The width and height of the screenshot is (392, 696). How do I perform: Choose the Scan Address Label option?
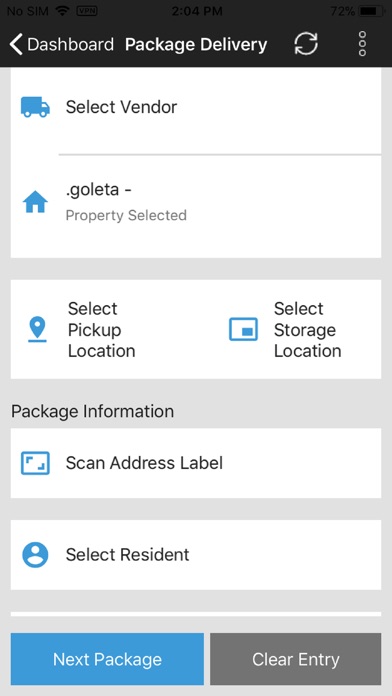pyautogui.click(x=196, y=463)
